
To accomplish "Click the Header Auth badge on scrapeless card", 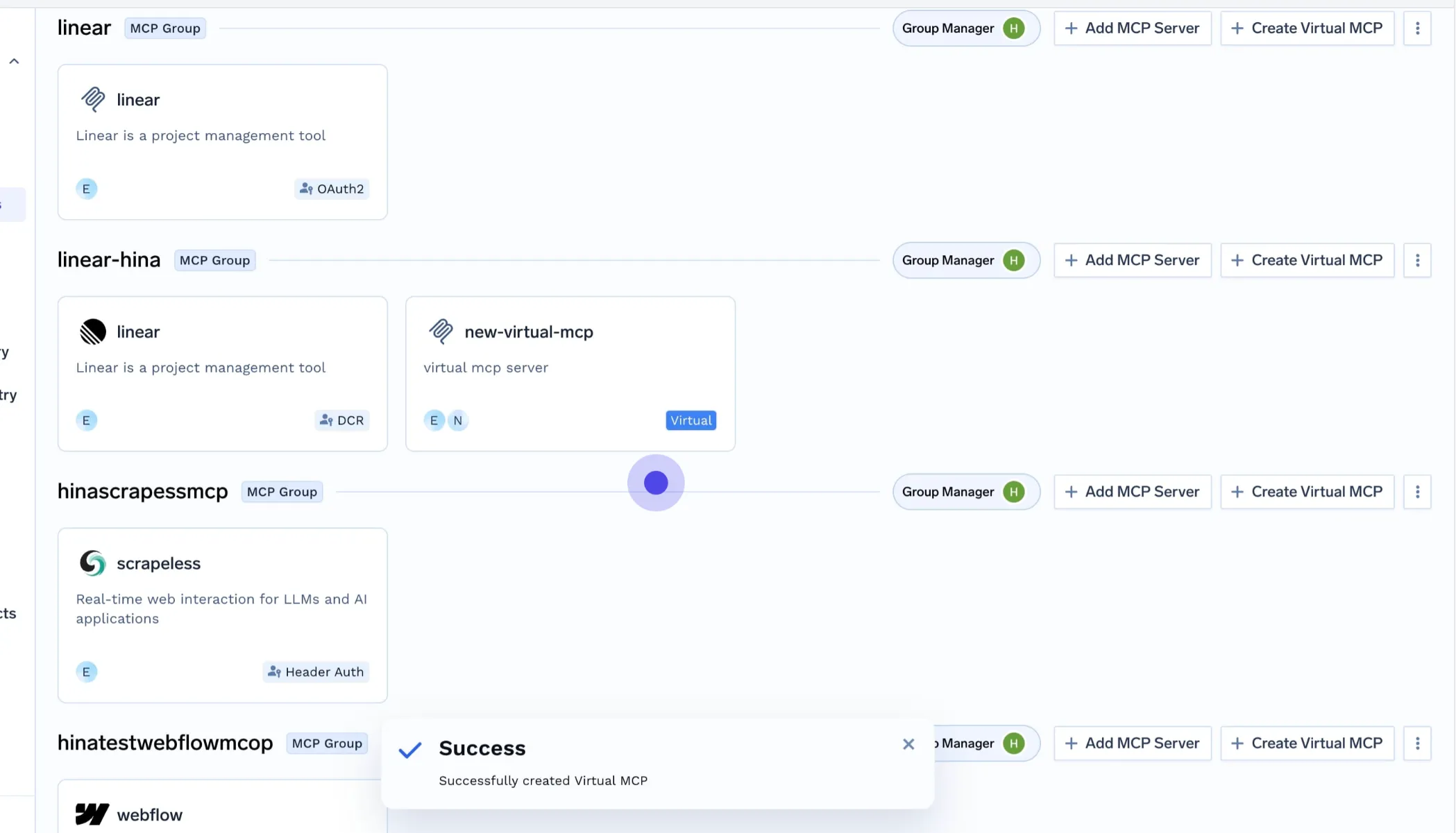I will [x=316, y=671].
